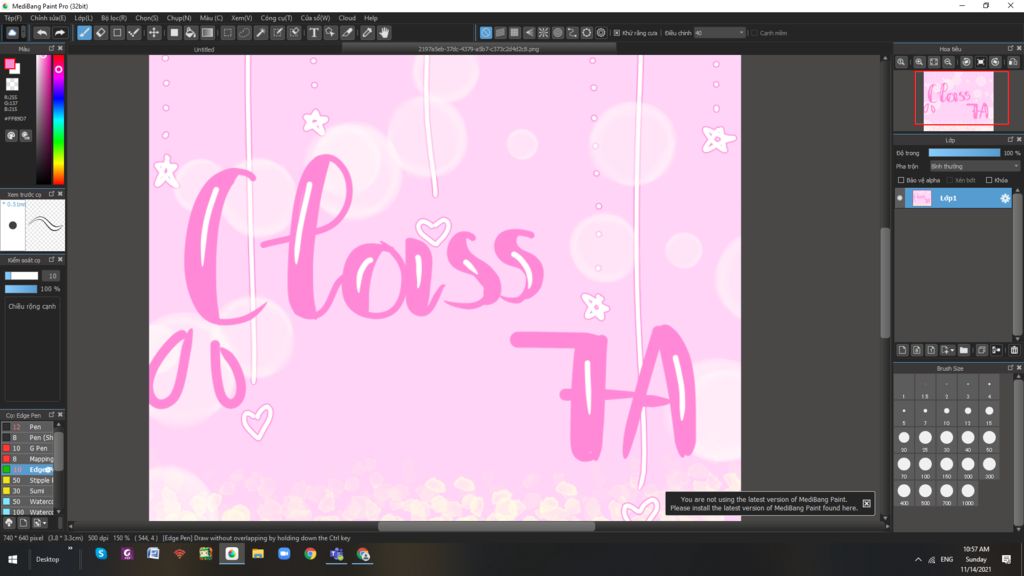Select the rectangle fill tool
The width and height of the screenshot is (1024, 576).
click(174, 33)
